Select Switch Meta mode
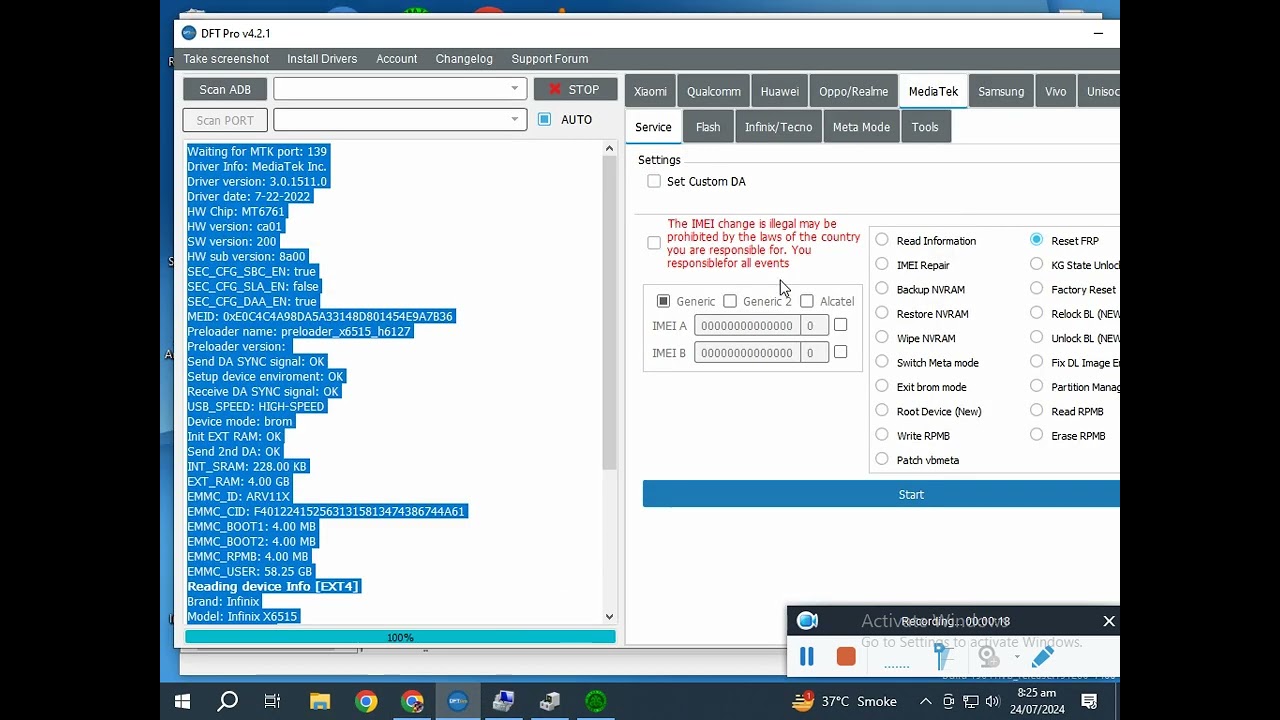The width and height of the screenshot is (1280, 720). coord(881,362)
